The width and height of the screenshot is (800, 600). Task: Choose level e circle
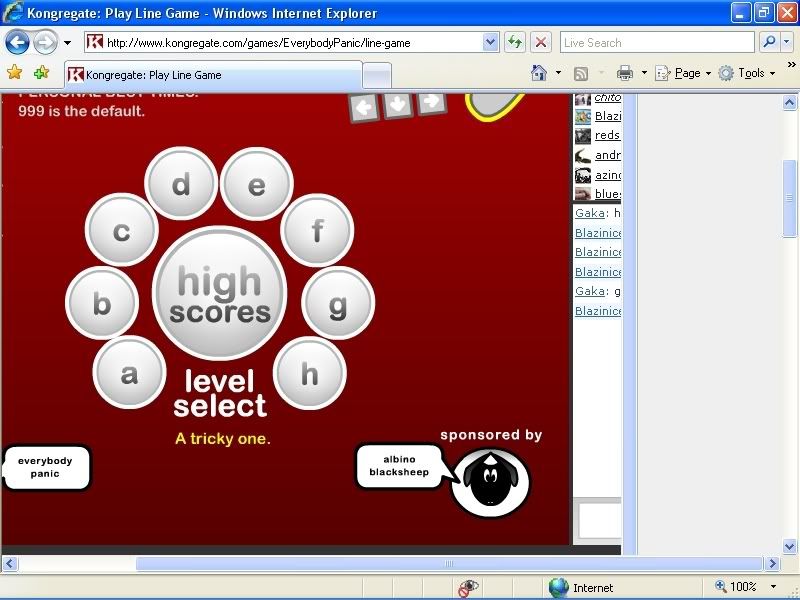[257, 184]
